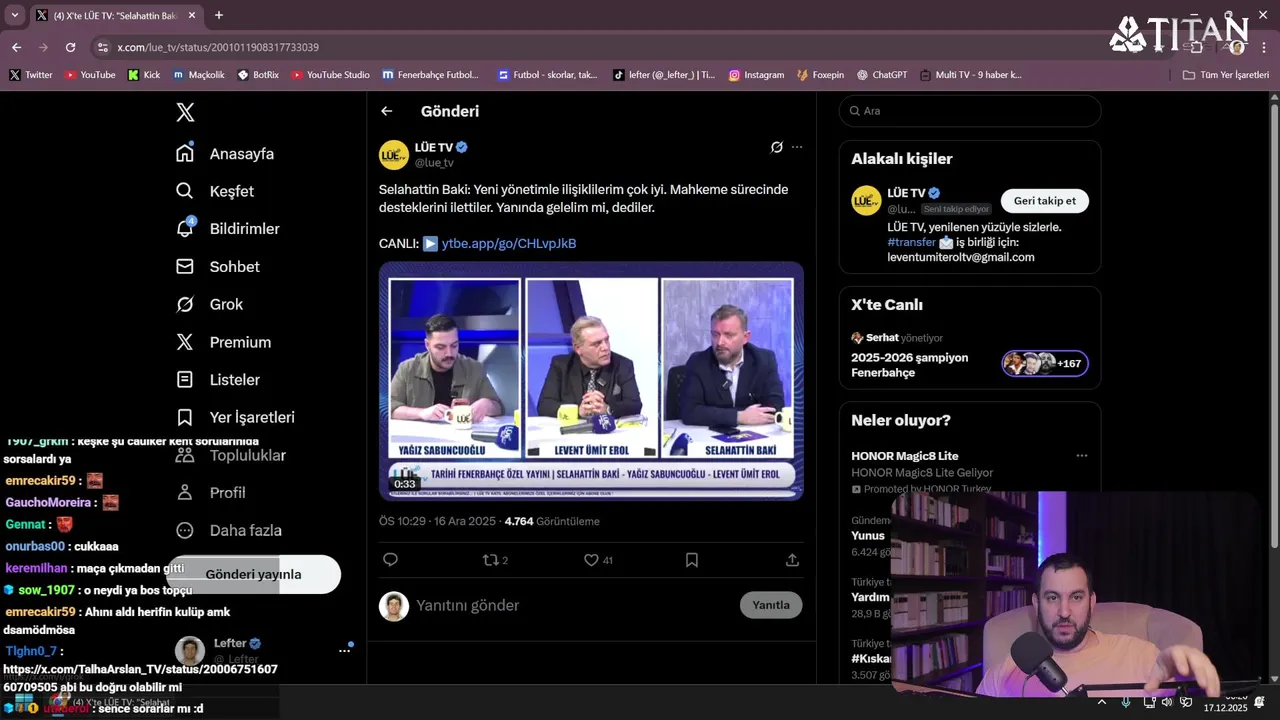Click @lue_tv handle on post
Screen dimensions: 1280x720
(434, 163)
